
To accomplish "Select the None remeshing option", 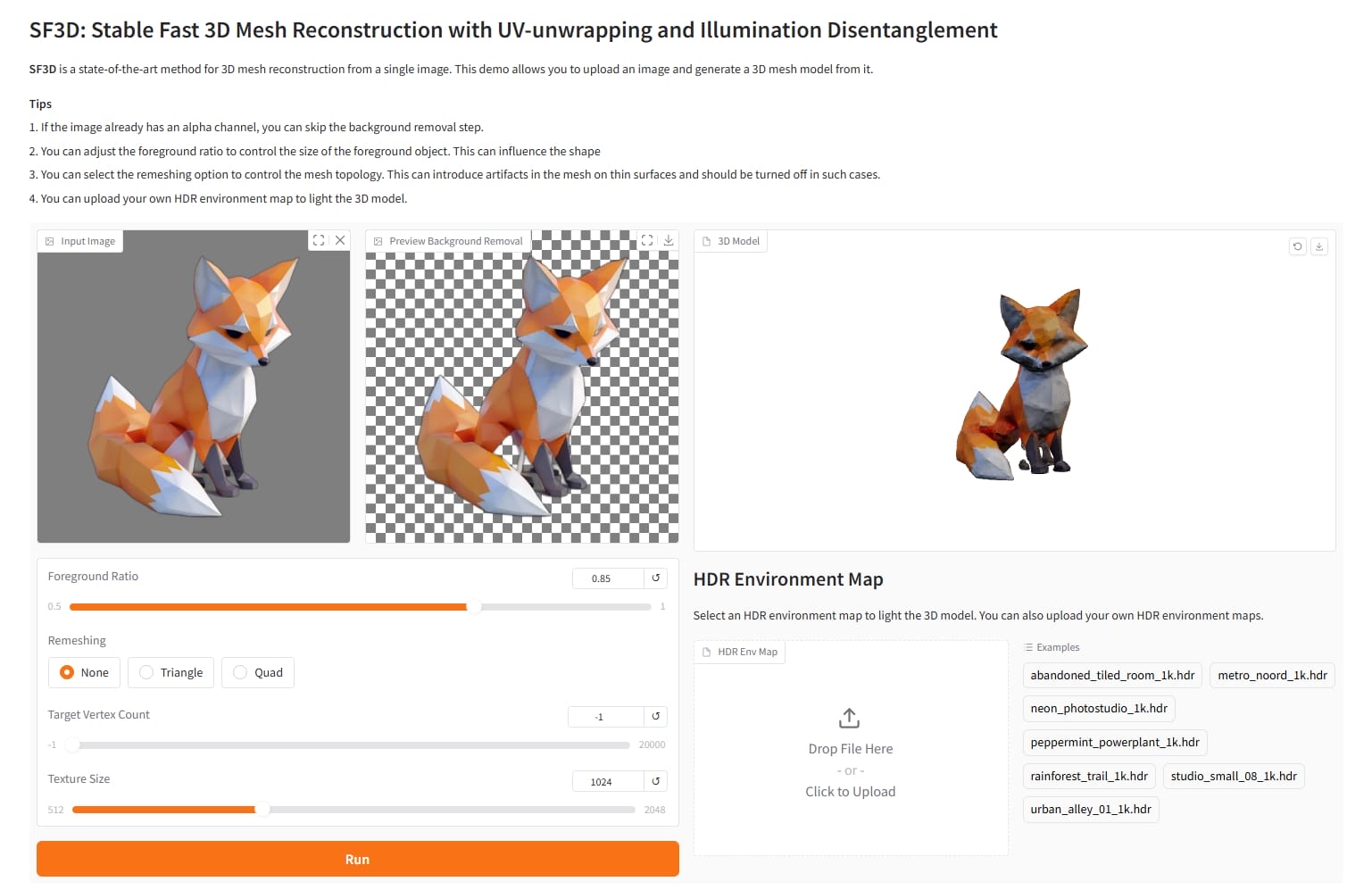I will tap(67, 672).
